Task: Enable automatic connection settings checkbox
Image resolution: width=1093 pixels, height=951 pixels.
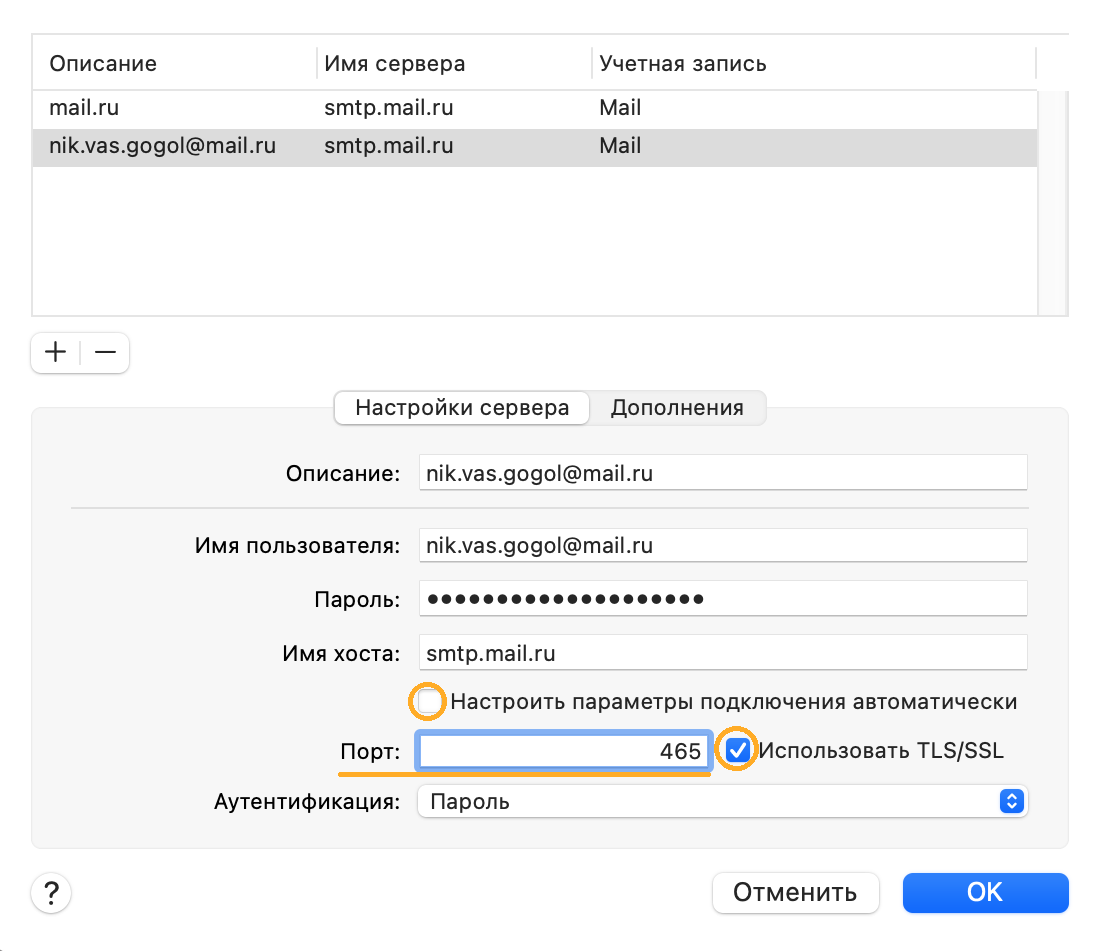Action: coord(428,701)
